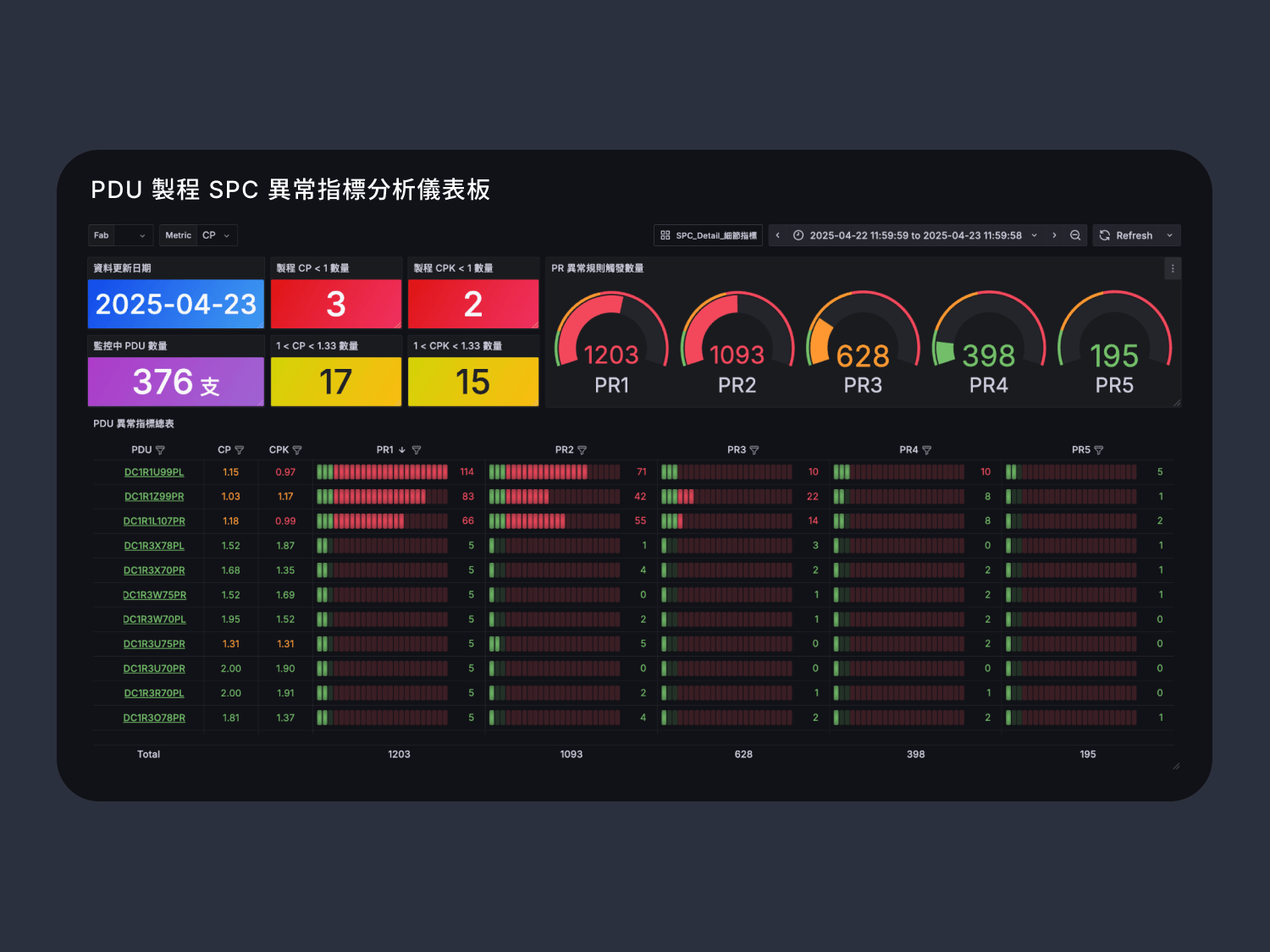
Task: Click the PR1 column filter icon
Action: [417, 450]
